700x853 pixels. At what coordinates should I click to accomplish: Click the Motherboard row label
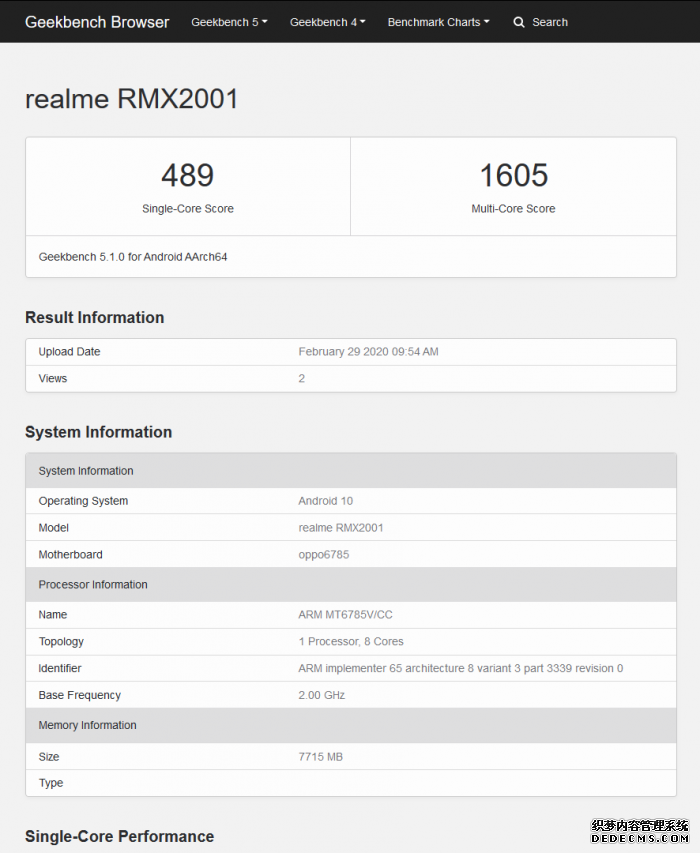pyautogui.click(x=70, y=554)
